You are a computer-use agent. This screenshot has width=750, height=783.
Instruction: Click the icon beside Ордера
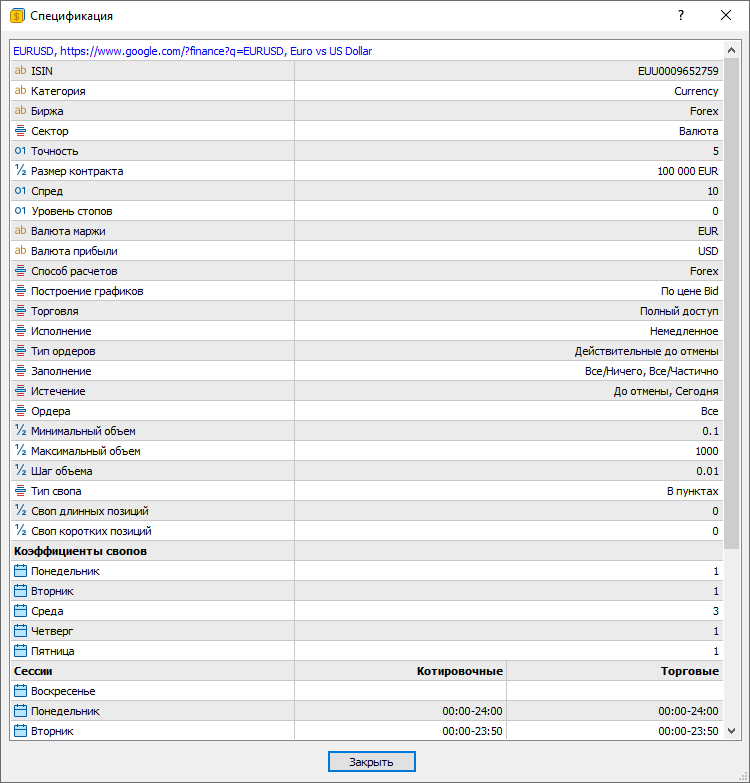tap(20, 410)
